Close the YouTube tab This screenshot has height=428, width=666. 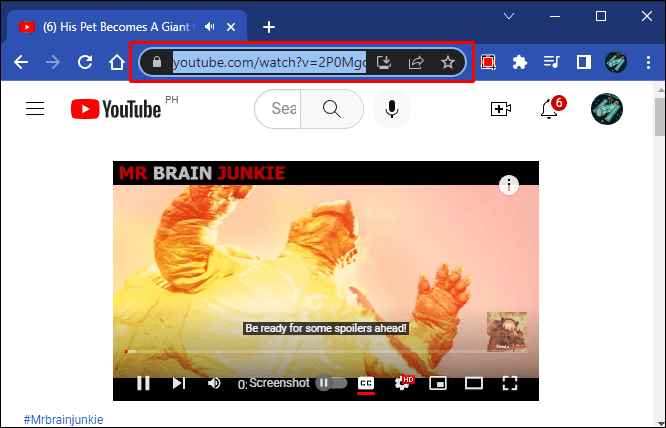(231, 27)
